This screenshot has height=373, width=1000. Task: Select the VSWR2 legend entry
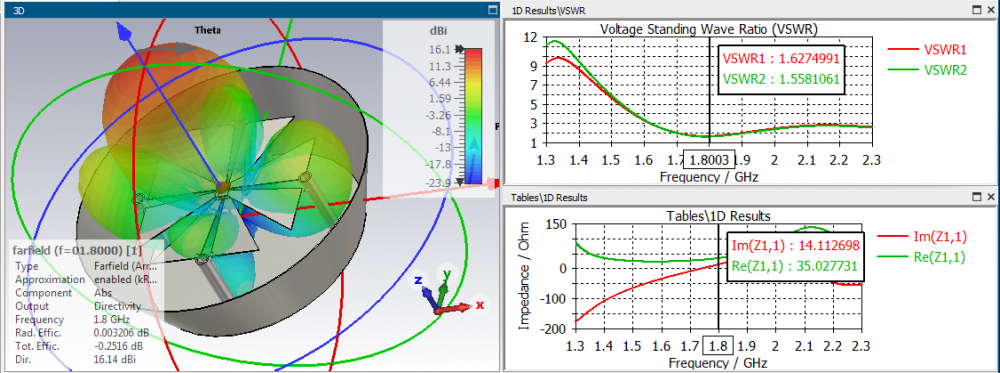(927, 71)
